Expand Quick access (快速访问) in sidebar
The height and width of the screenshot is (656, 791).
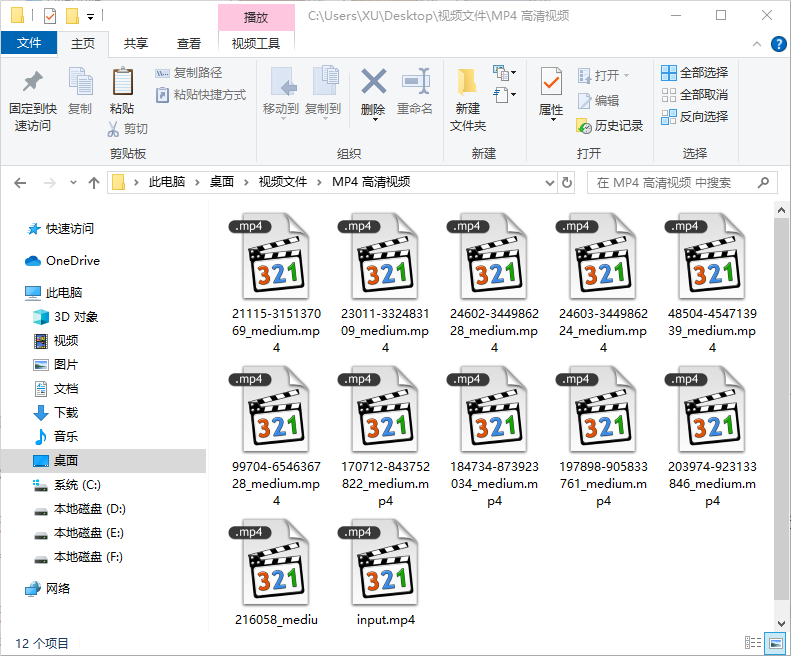pos(61,229)
